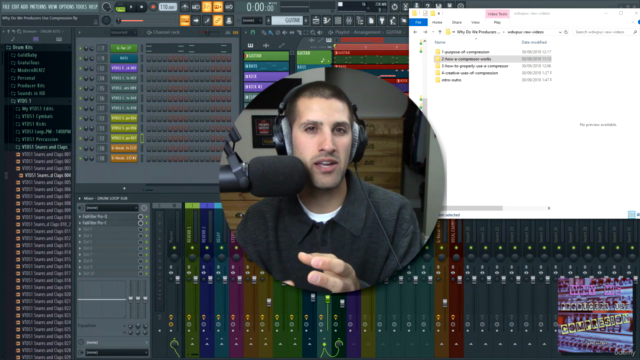Screen dimensions: 640x360
Task: Select sample VTDS1 Snares and Claps 001
Action: click(x=46, y=154)
